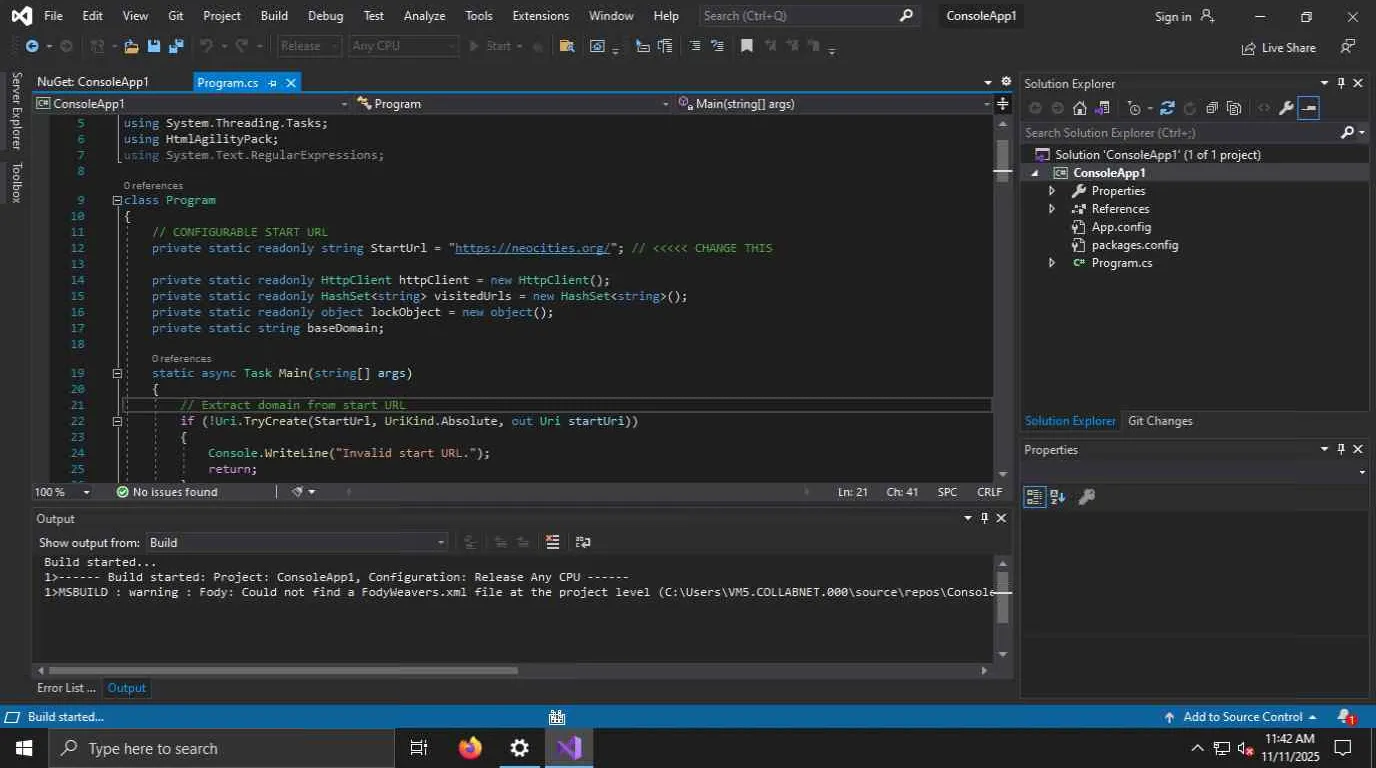The width and height of the screenshot is (1376, 768).
Task: Click the Clear All output icon
Action: pyautogui.click(x=552, y=542)
